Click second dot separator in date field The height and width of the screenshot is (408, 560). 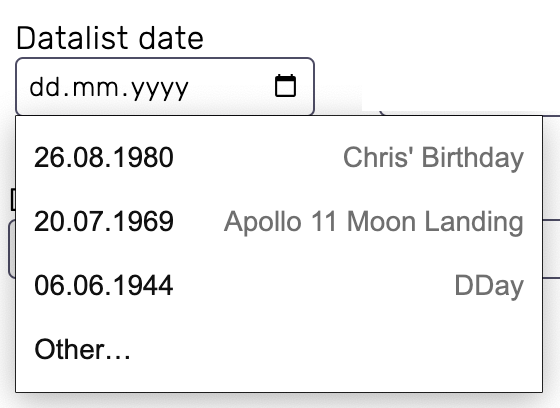pos(125,94)
